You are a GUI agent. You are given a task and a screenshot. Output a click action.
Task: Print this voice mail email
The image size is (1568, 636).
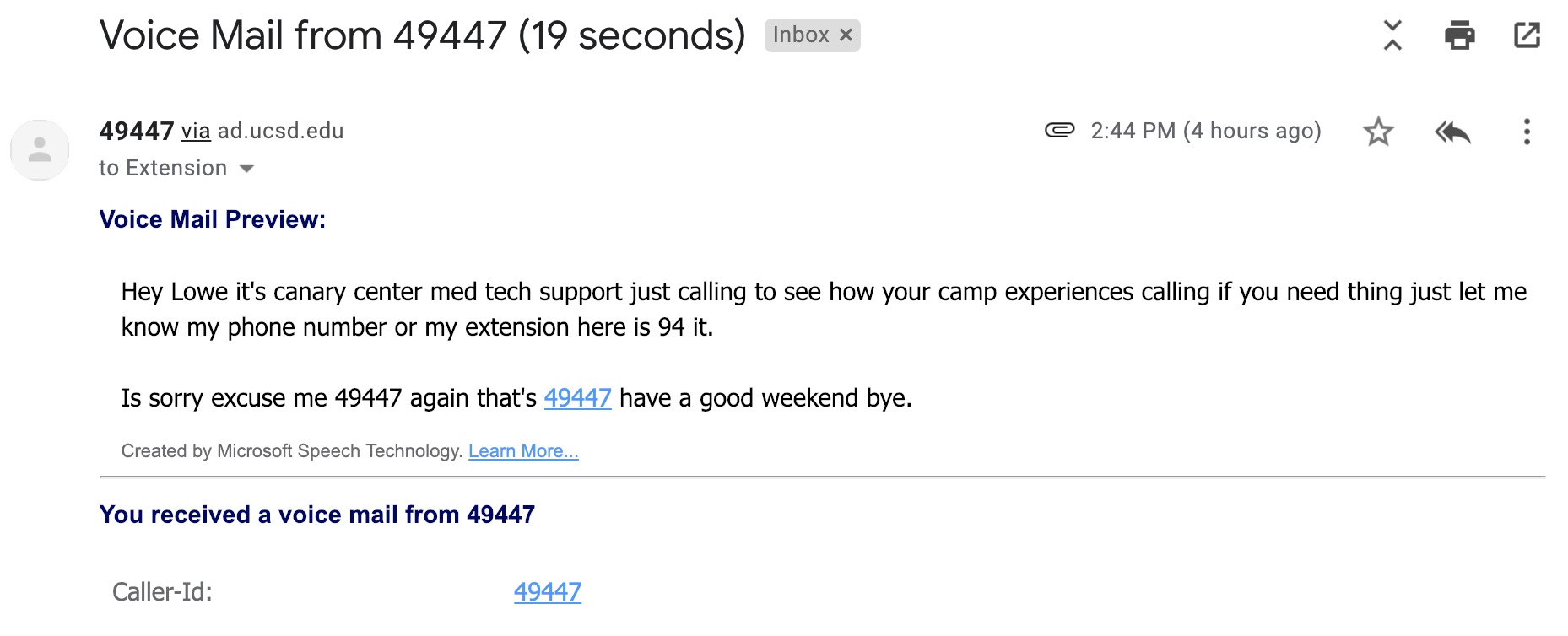pos(1459,35)
